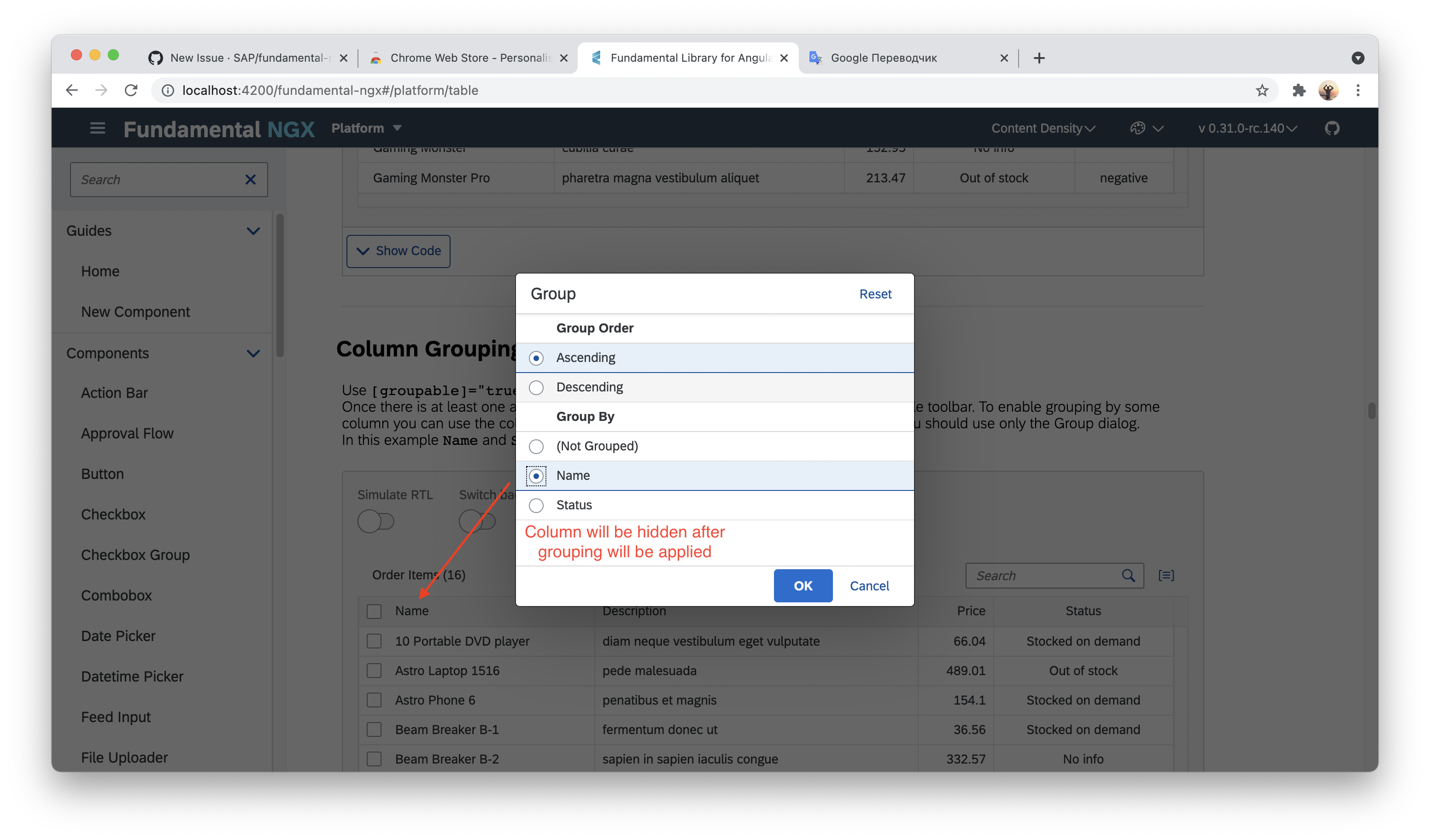Open the Content Density dropdown
Screen dimensions: 1430x840
point(1043,128)
